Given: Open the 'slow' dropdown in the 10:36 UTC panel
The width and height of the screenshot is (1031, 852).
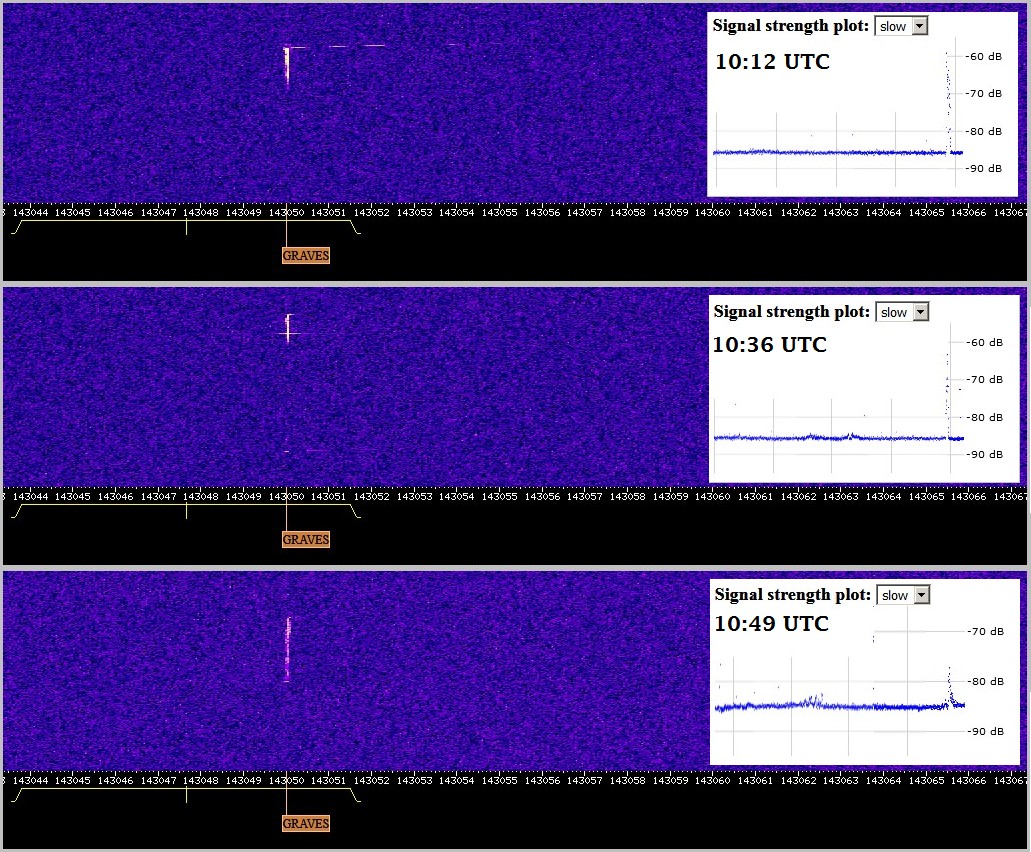Looking at the screenshot, I should point(901,312).
